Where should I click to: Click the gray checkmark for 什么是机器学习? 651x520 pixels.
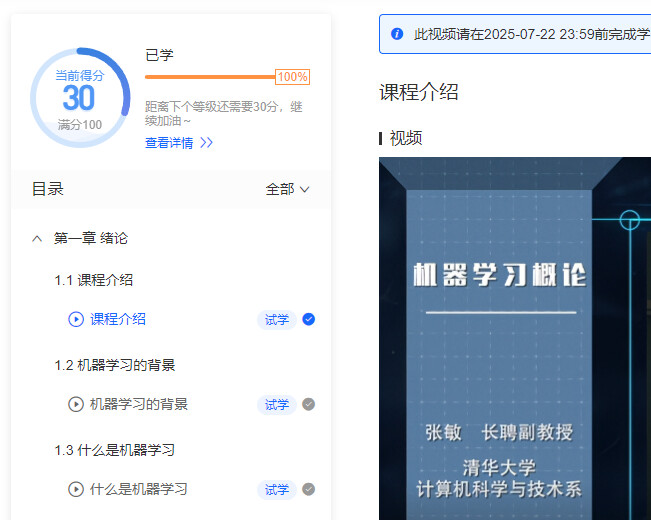(x=308, y=489)
